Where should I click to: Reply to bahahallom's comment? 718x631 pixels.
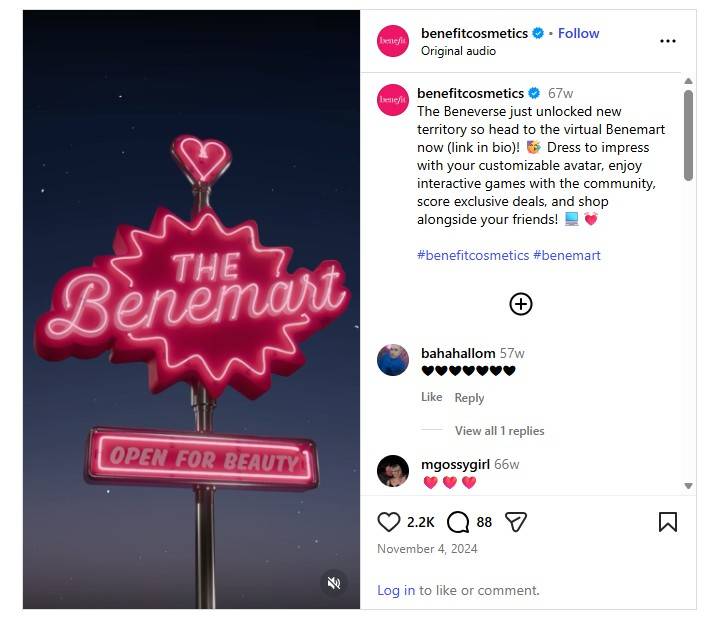click(x=469, y=398)
